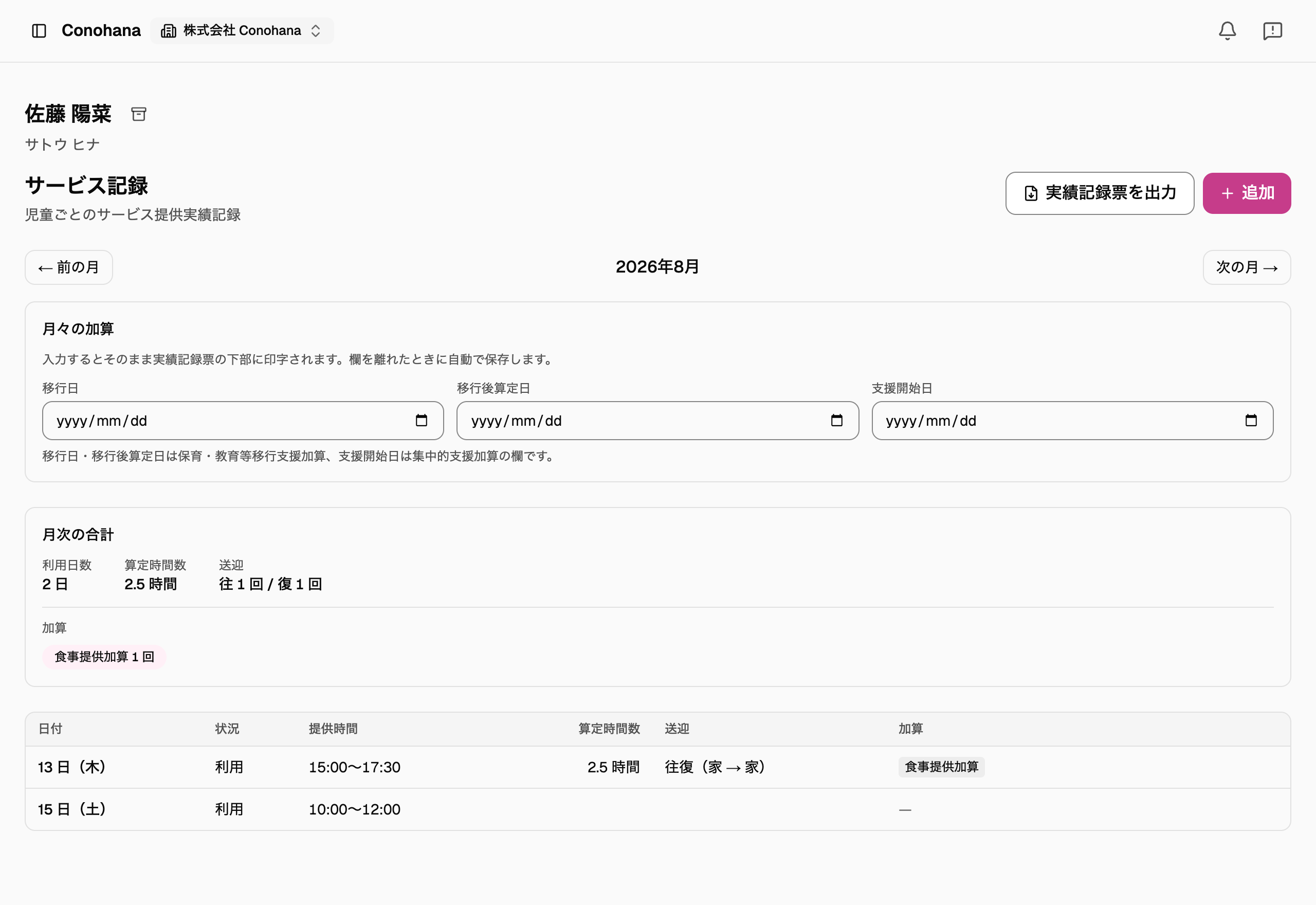Click the 15:00〜17:30 time cell

pos(354,767)
